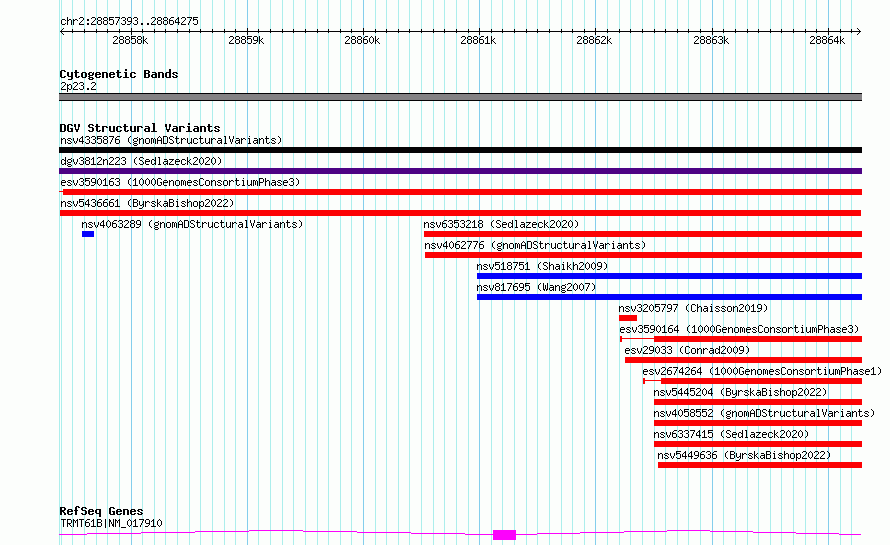Open the RefSeq Genes track heading

pos(102,511)
